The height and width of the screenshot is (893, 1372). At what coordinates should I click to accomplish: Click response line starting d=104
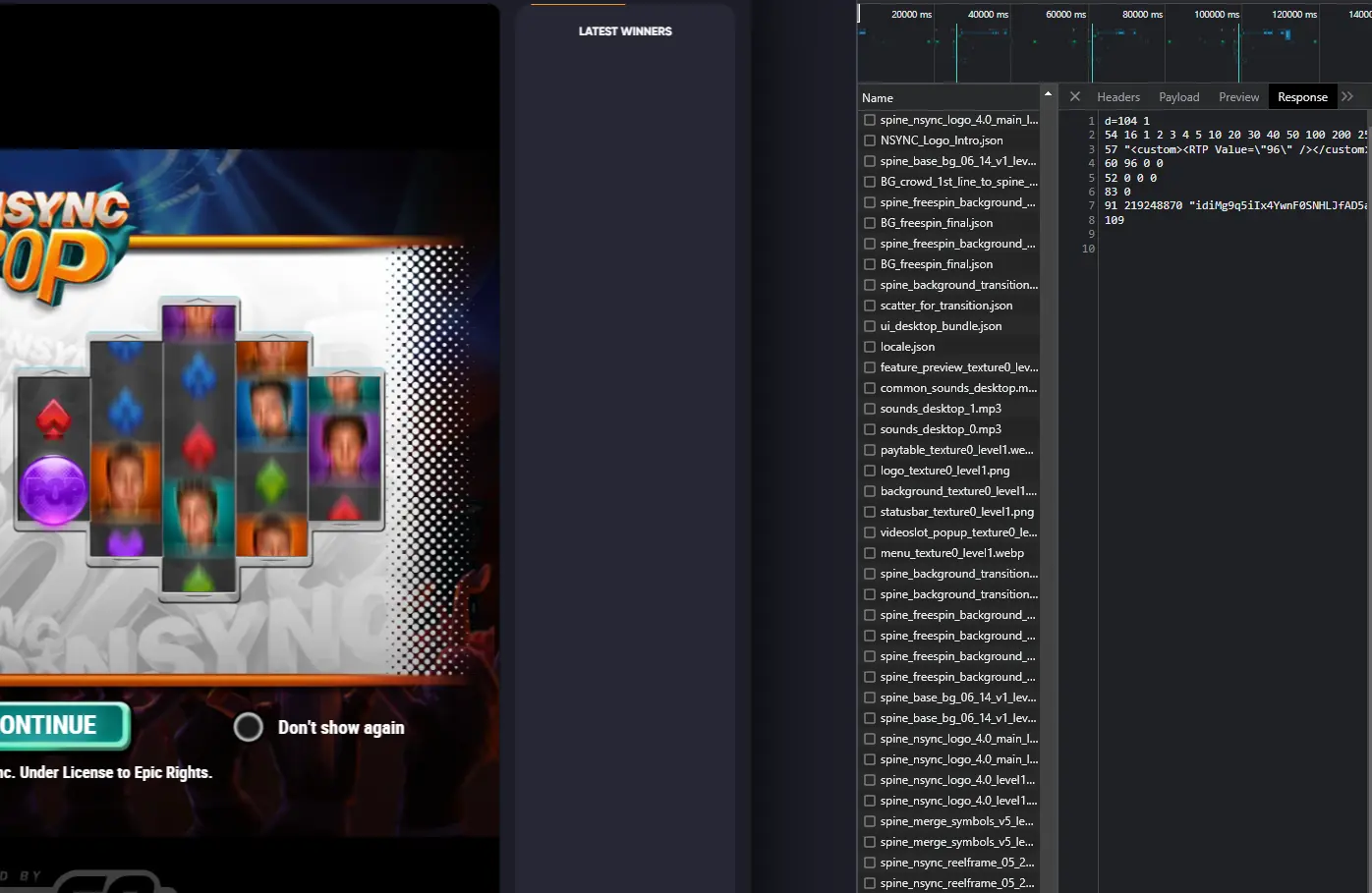pyautogui.click(x=1126, y=121)
